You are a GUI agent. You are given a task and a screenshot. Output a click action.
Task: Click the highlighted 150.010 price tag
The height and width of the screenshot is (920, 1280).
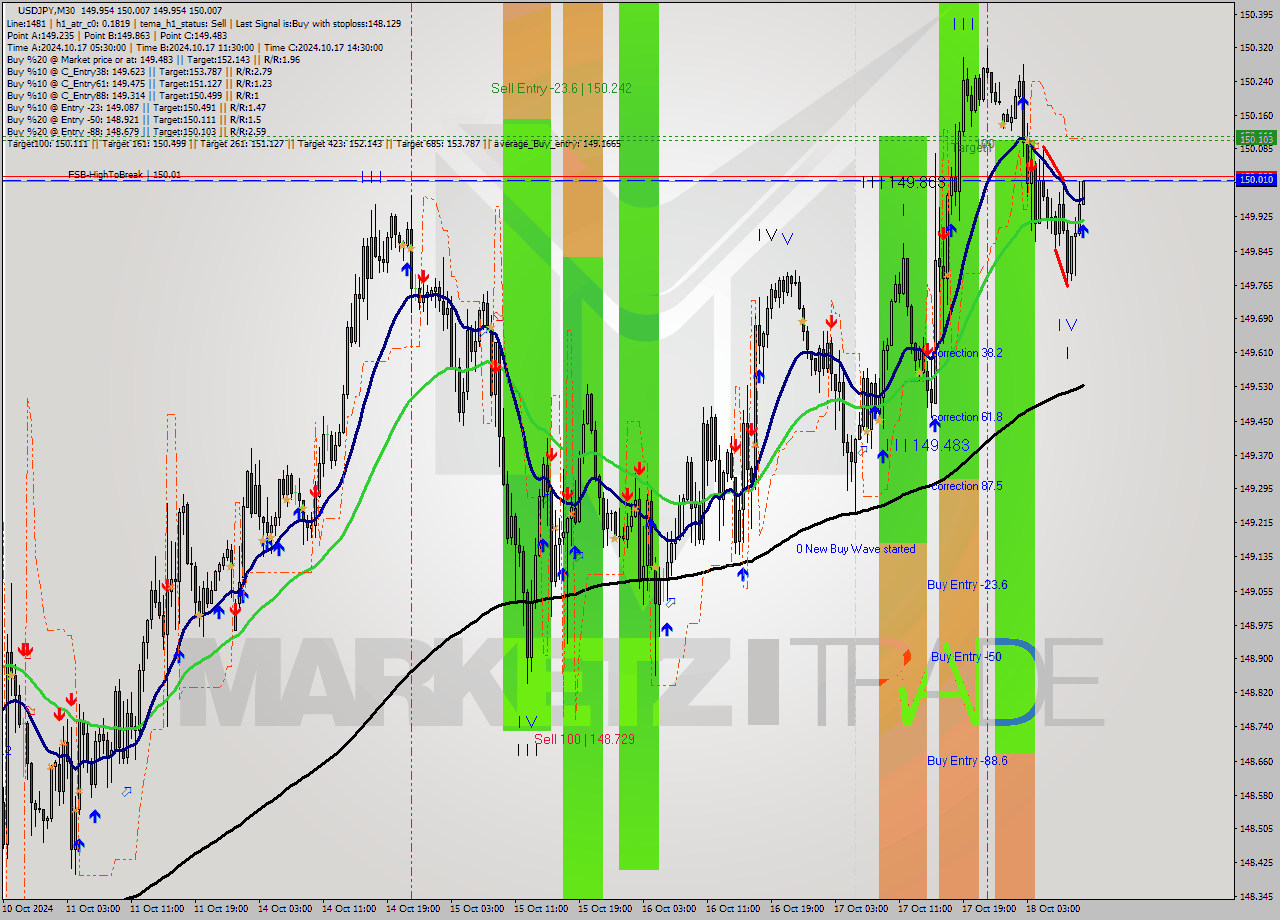[1256, 180]
